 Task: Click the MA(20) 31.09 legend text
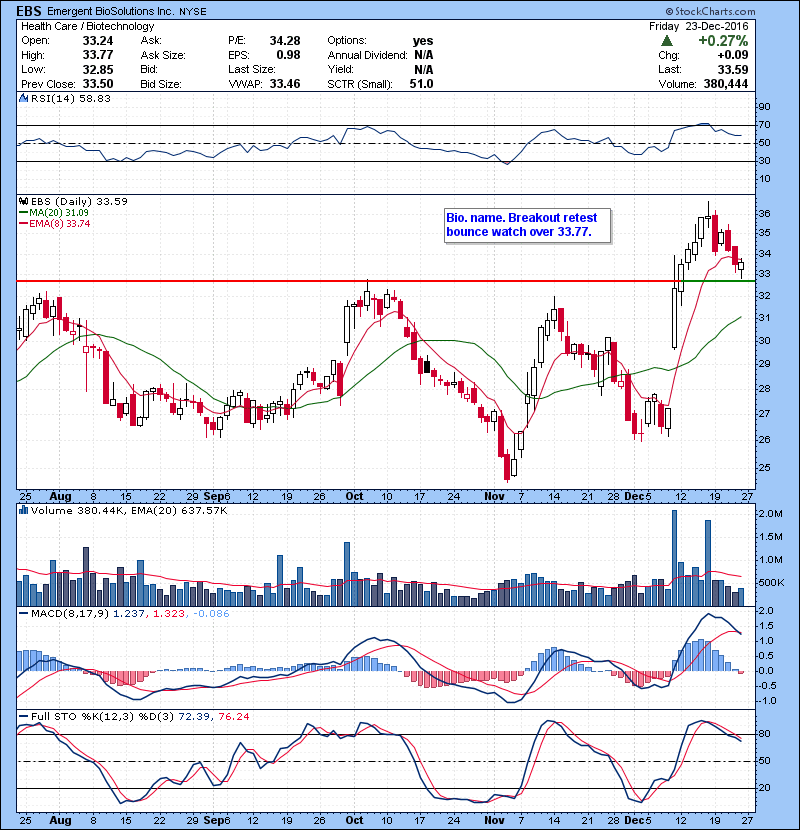click(59, 212)
